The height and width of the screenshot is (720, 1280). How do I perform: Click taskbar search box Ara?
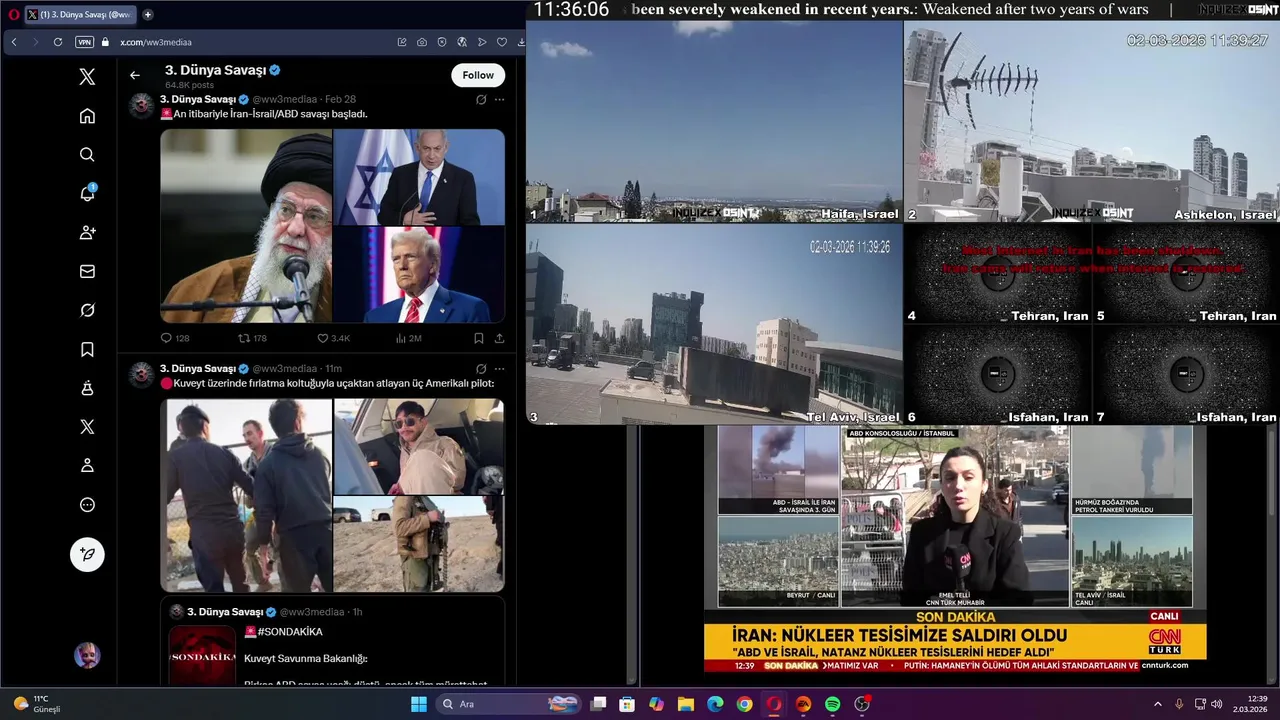(508, 704)
